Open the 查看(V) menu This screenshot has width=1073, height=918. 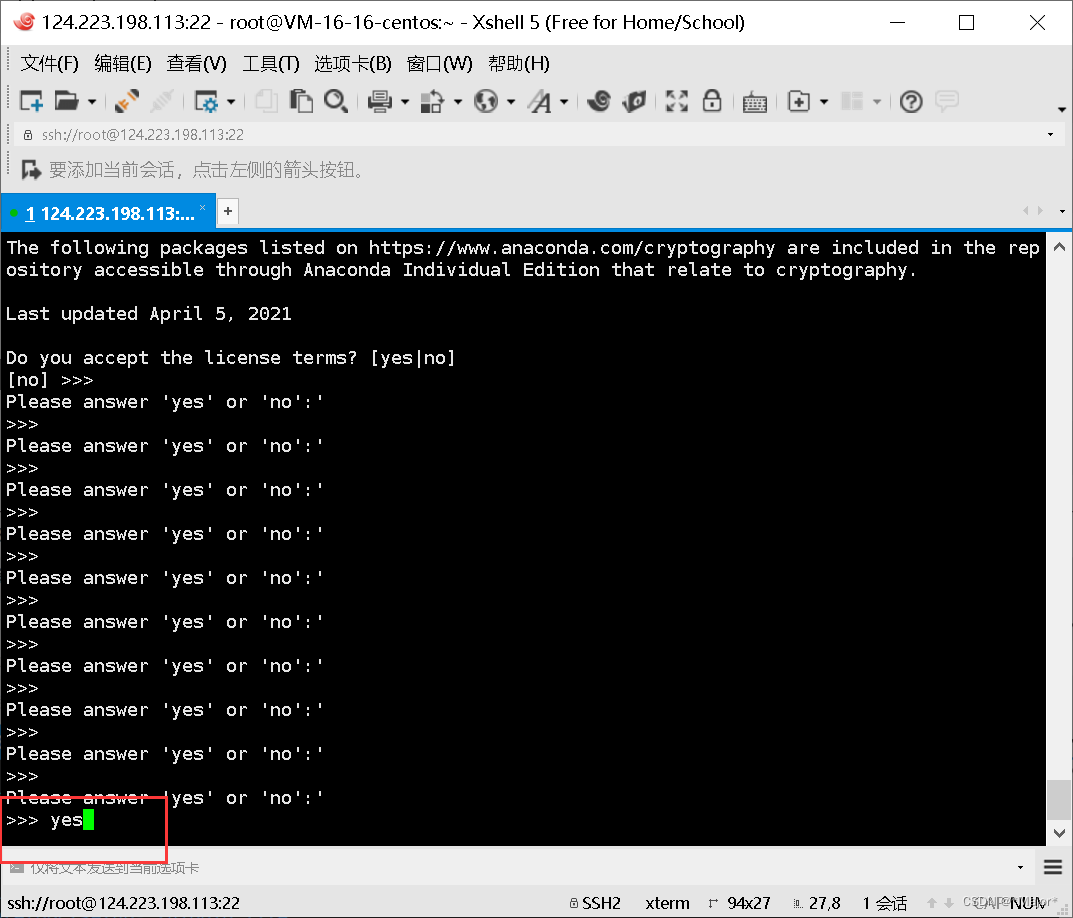click(x=197, y=64)
